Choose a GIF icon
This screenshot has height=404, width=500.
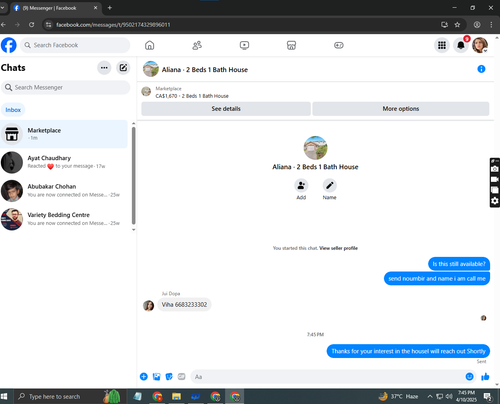(x=181, y=377)
